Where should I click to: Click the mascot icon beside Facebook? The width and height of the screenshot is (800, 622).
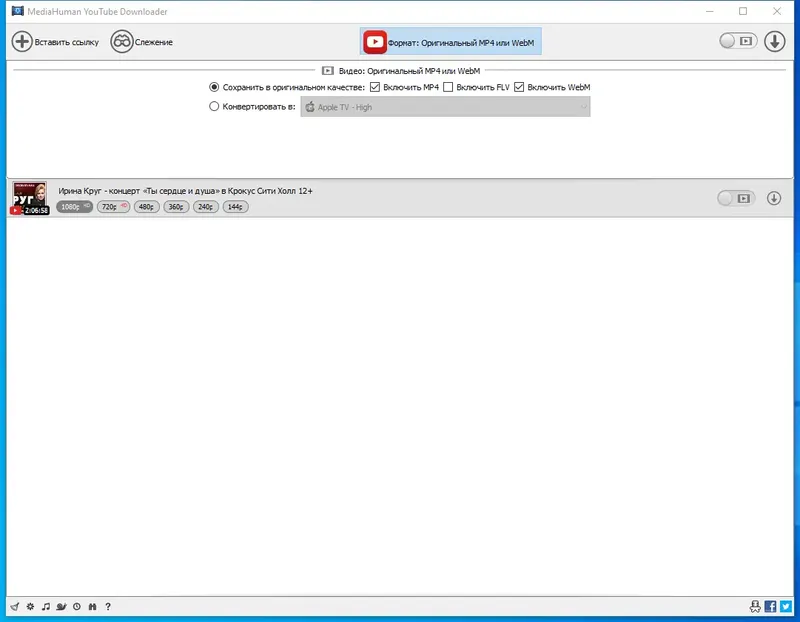click(755, 606)
